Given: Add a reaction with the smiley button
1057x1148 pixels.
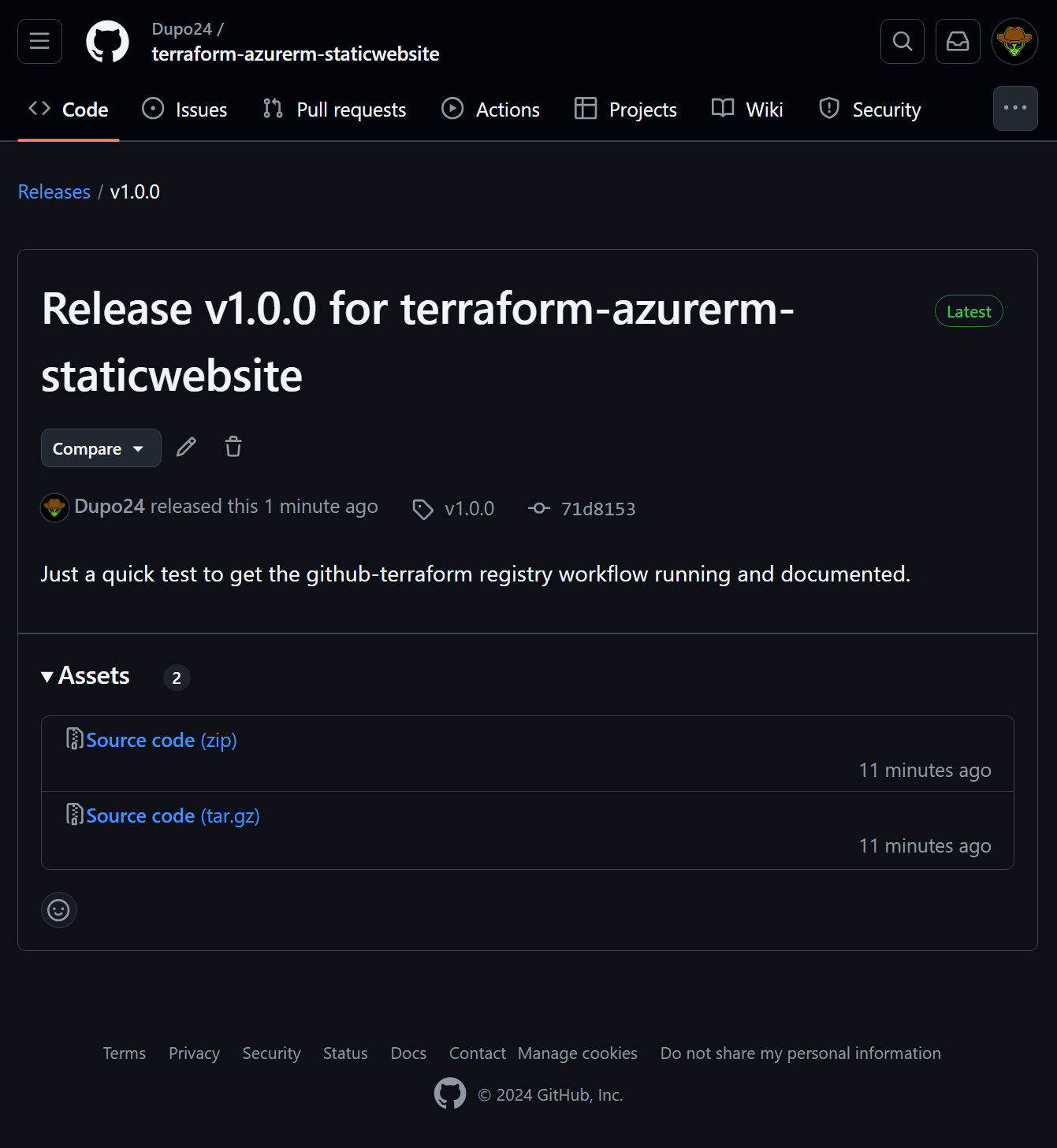Looking at the screenshot, I should point(59,910).
